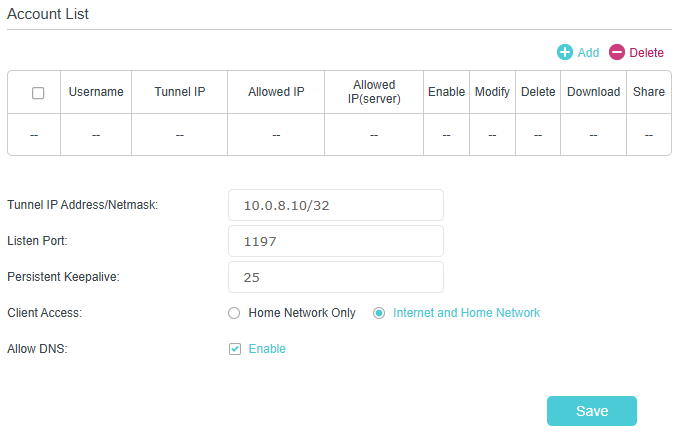Click the Persistent Keepalive label
Image resolution: width=683 pixels, height=435 pixels.
pyautogui.click(x=63, y=277)
